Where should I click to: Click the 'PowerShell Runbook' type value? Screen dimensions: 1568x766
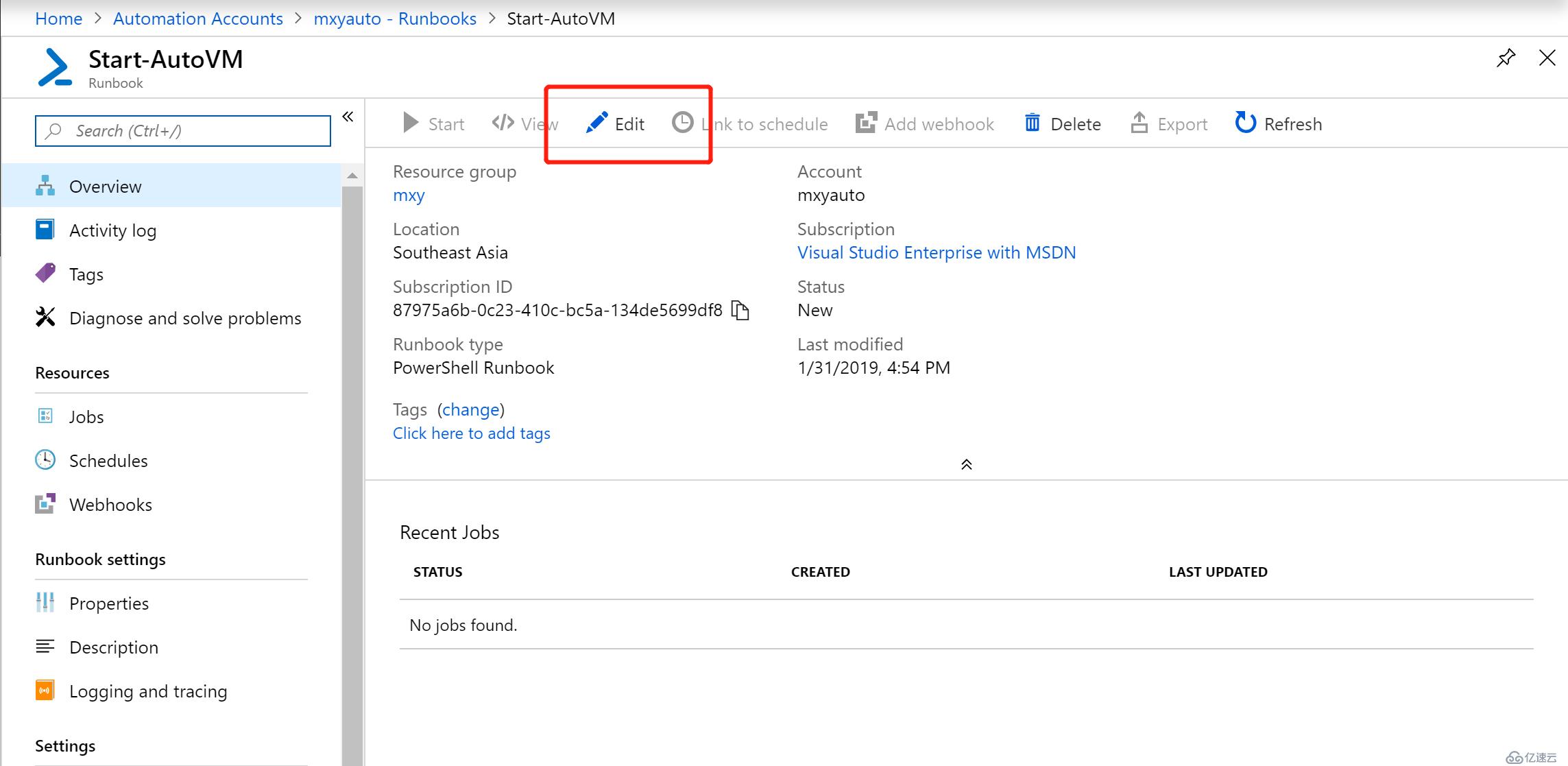(x=474, y=368)
